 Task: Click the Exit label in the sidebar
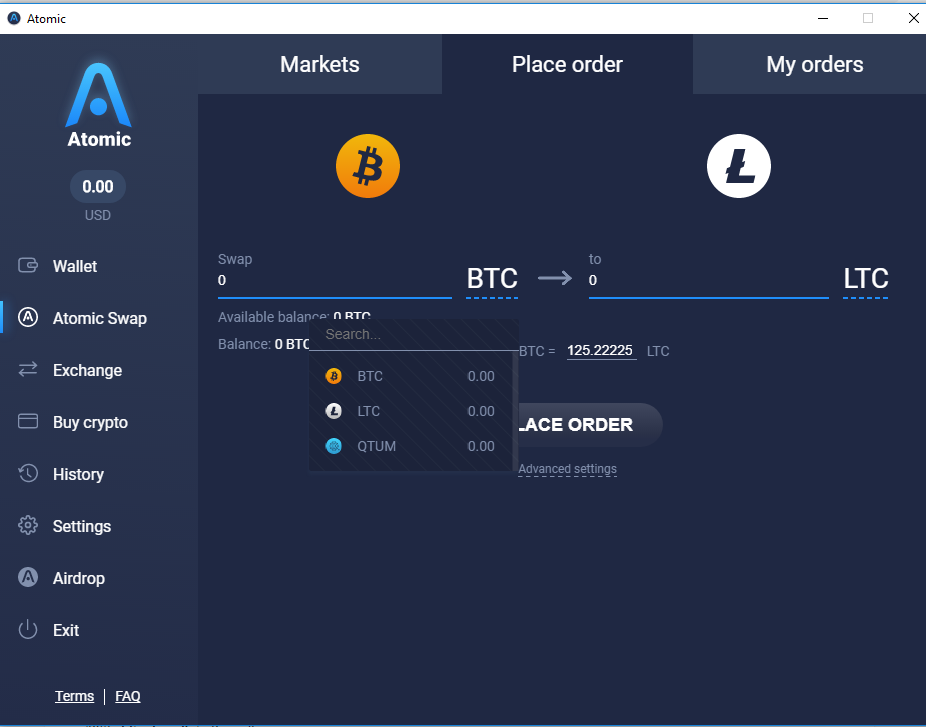click(x=66, y=630)
